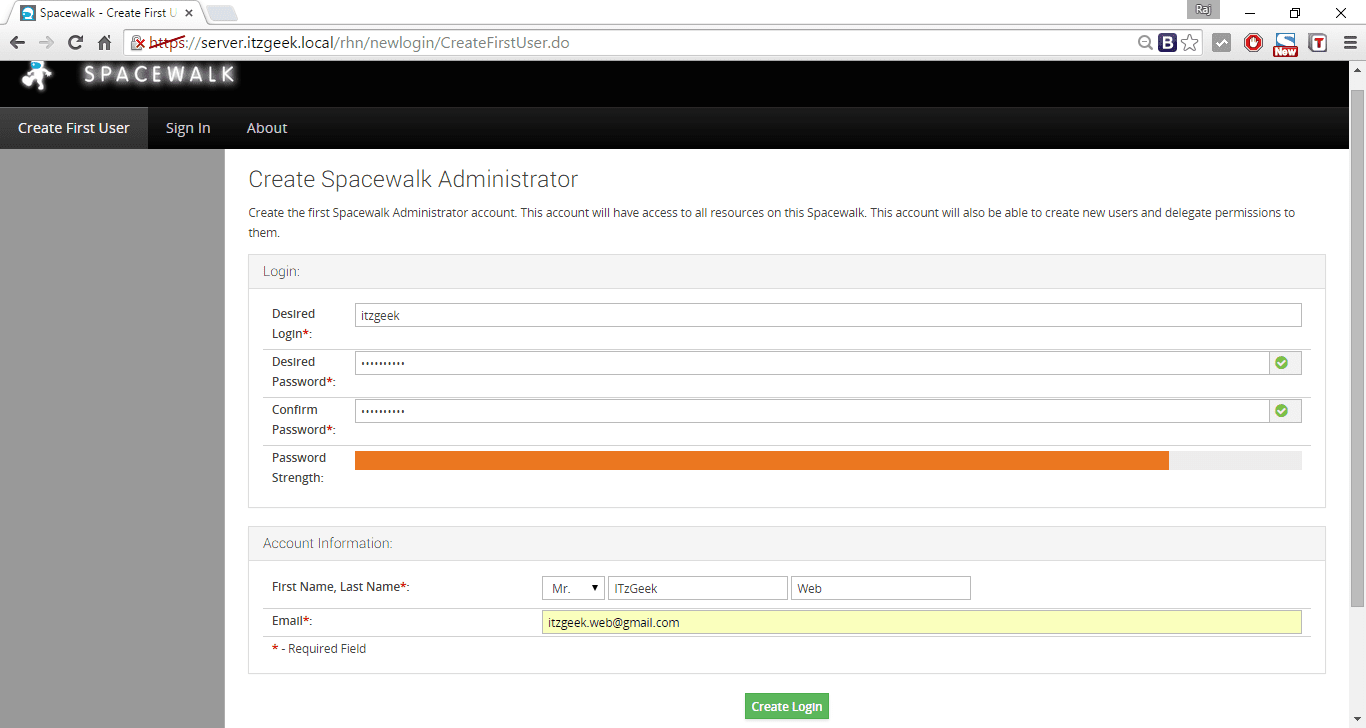Click the gray checkmark extension icon
Screen dimensions: 1366x728
pyautogui.click(x=1221, y=43)
